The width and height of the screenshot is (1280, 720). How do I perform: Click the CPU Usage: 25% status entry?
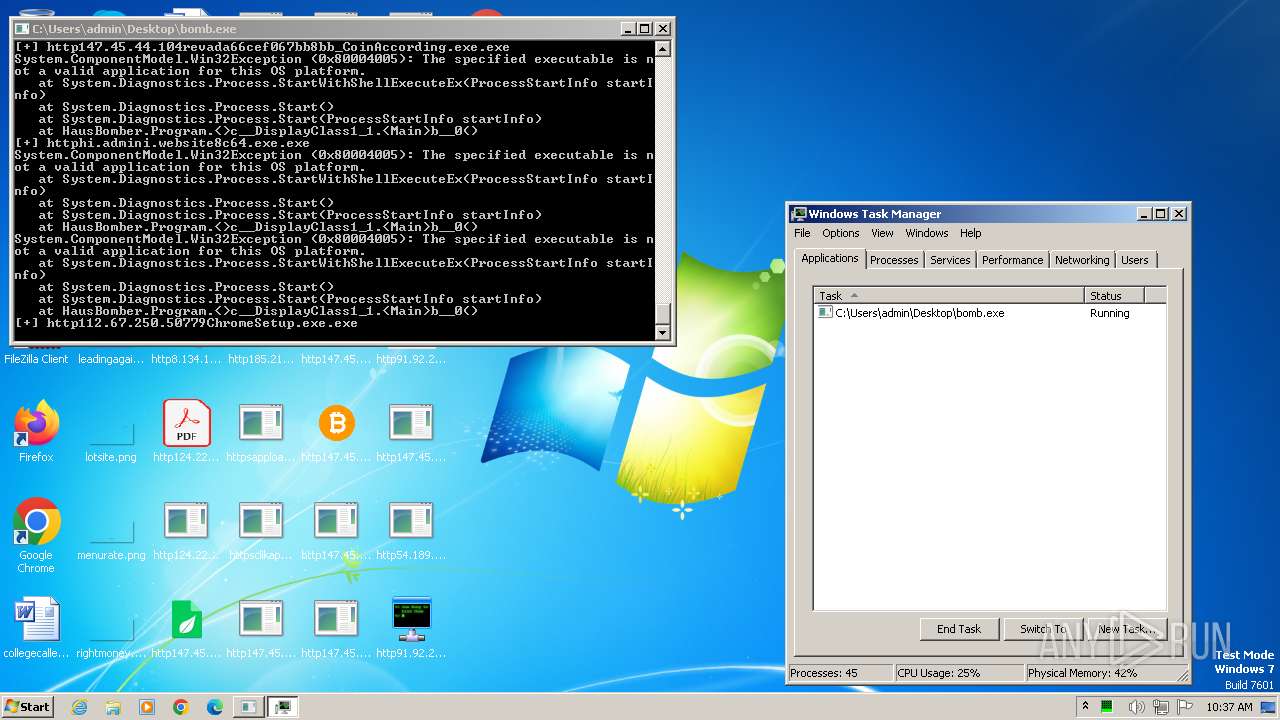click(x=960, y=673)
